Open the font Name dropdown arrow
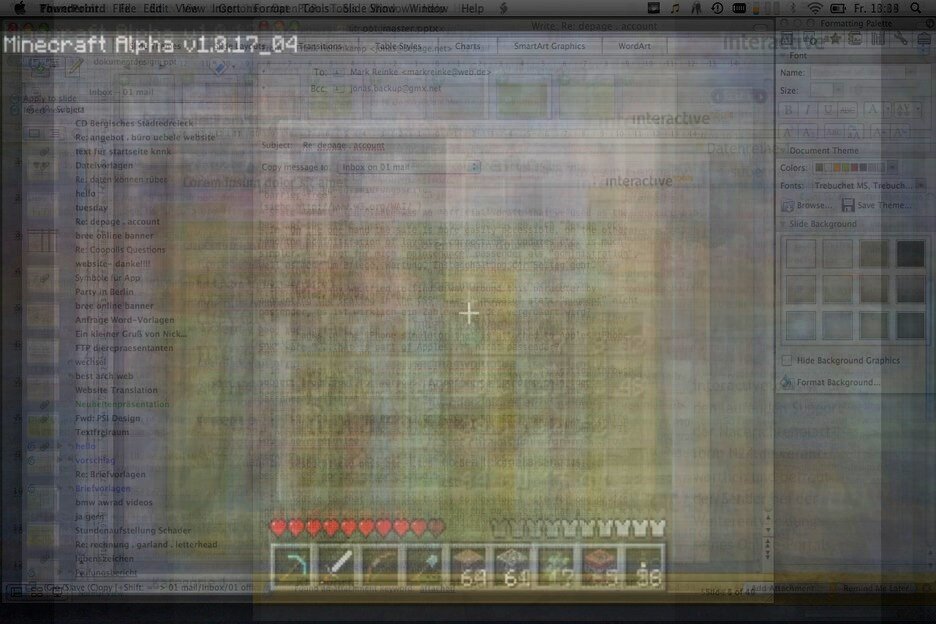The width and height of the screenshot is (936, 624). click(910, 72)
